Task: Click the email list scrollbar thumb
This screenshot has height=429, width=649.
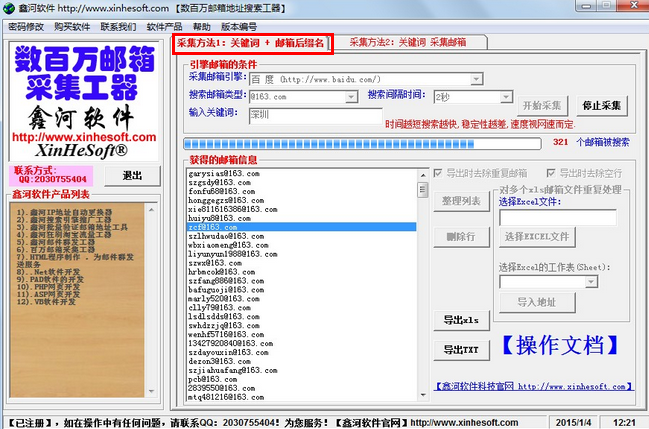Action: click(x=423, y=190)
